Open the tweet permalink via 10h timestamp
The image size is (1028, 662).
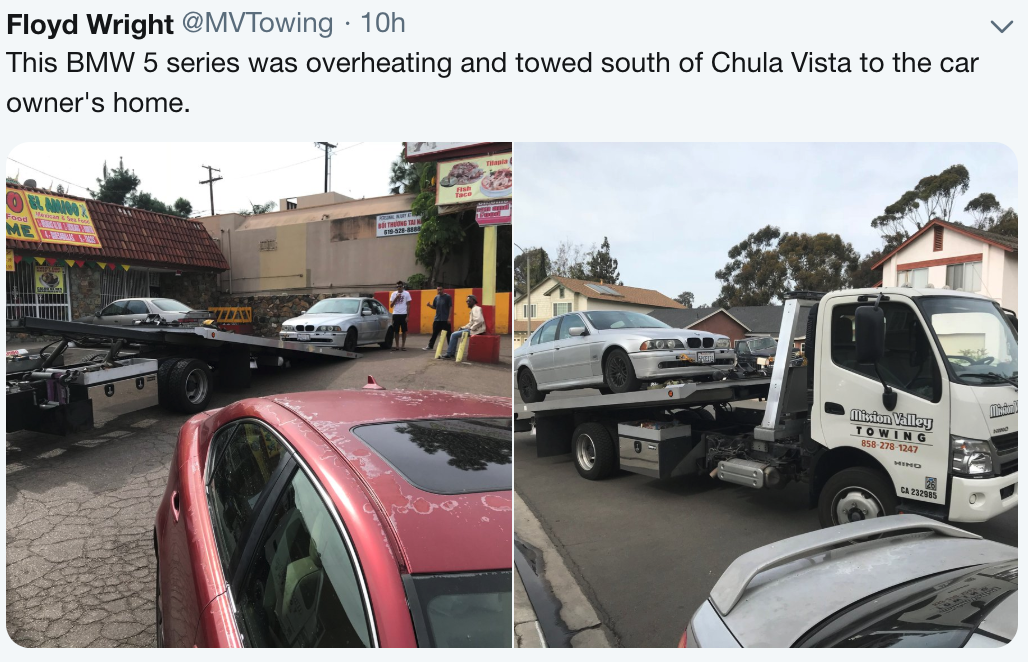click(383, 24)
